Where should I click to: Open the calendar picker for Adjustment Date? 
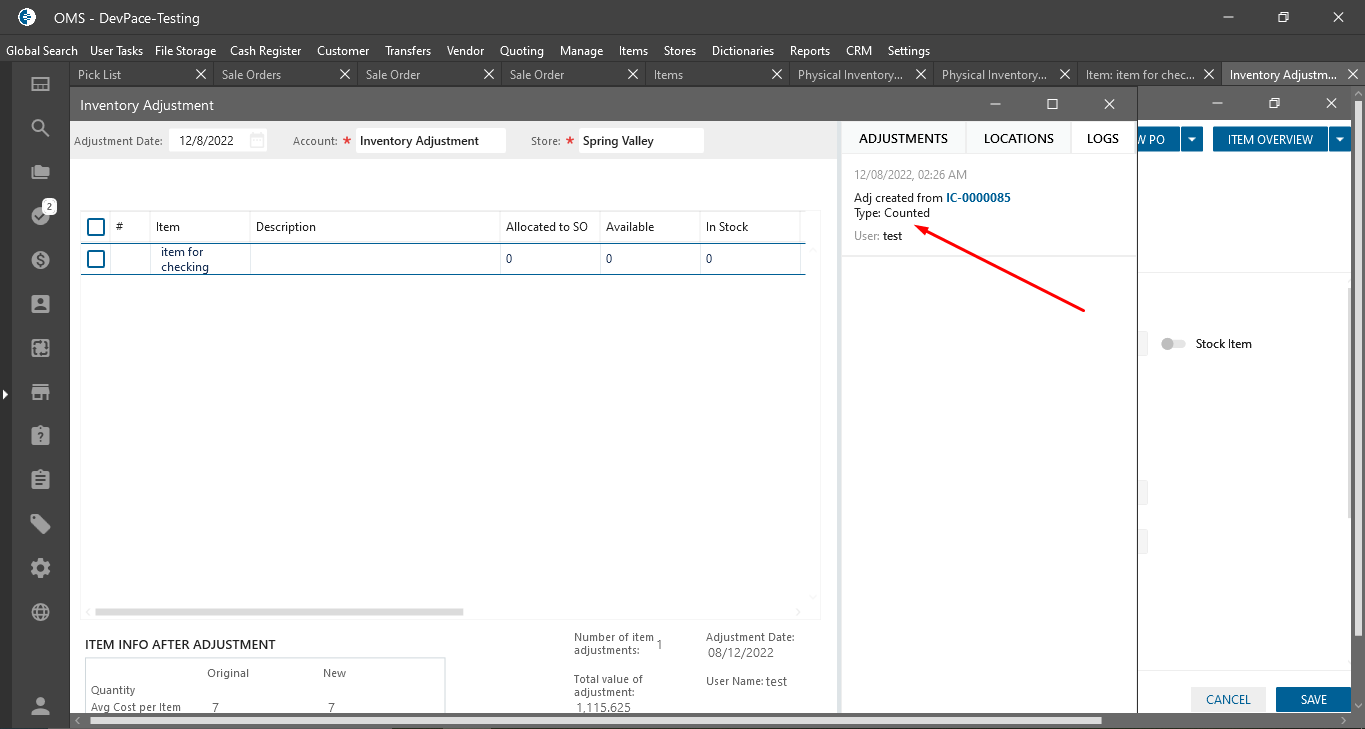click(x=257, y=141)
